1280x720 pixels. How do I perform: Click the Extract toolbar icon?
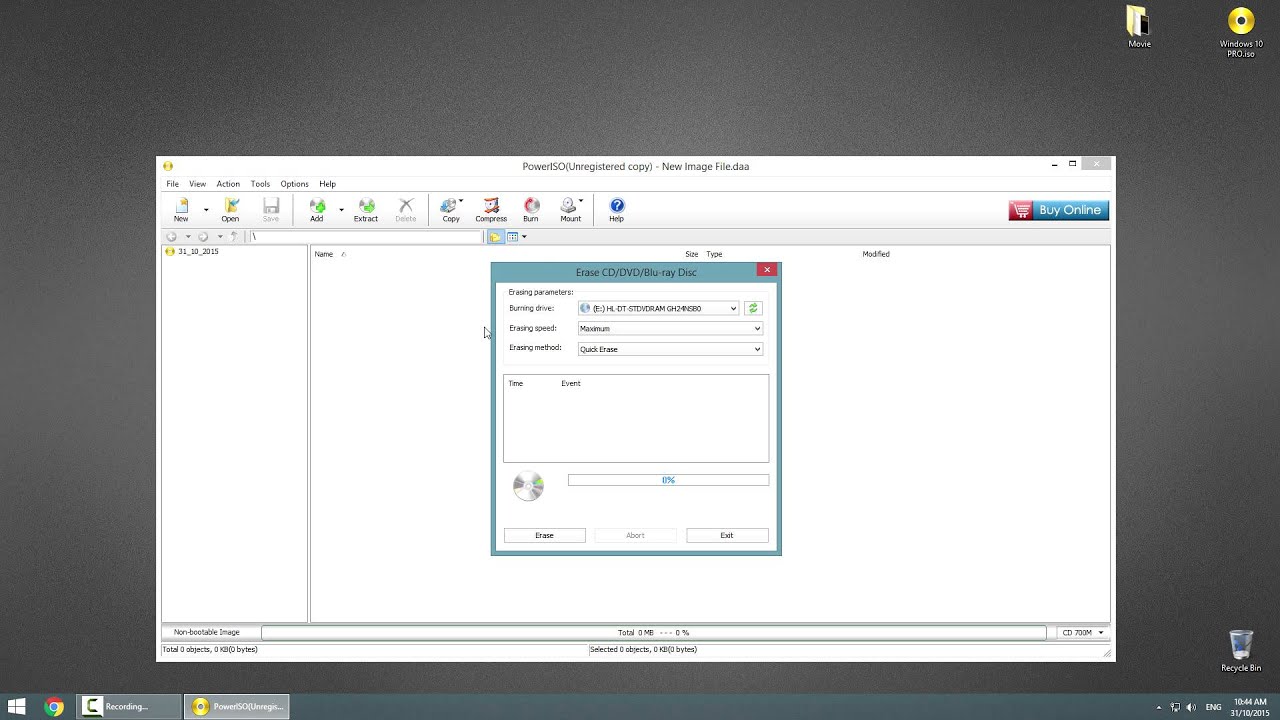(x=366, y=209)
